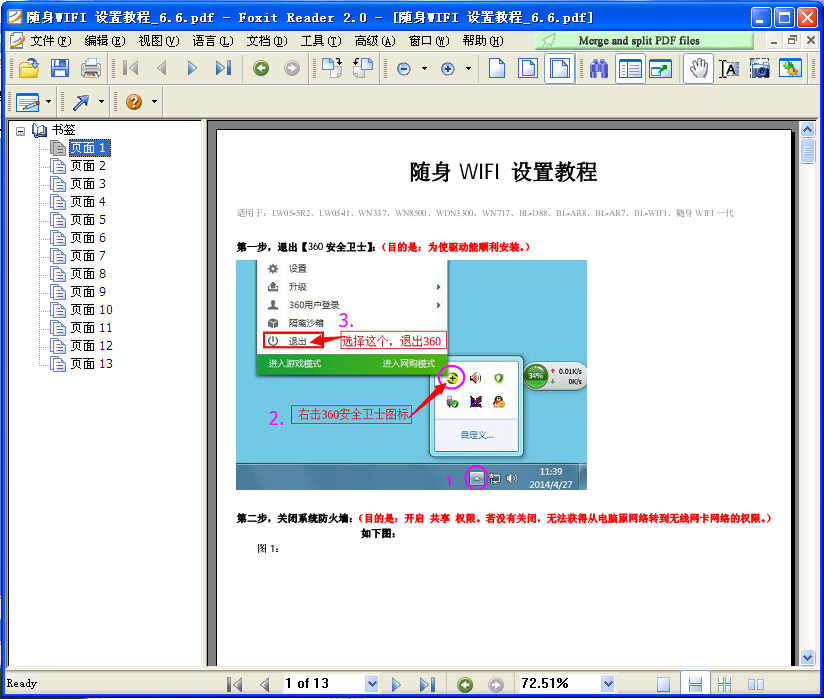Open Zoom Out dropdown arrow
The height and width of the screenshot is (699, 824).
424,69
